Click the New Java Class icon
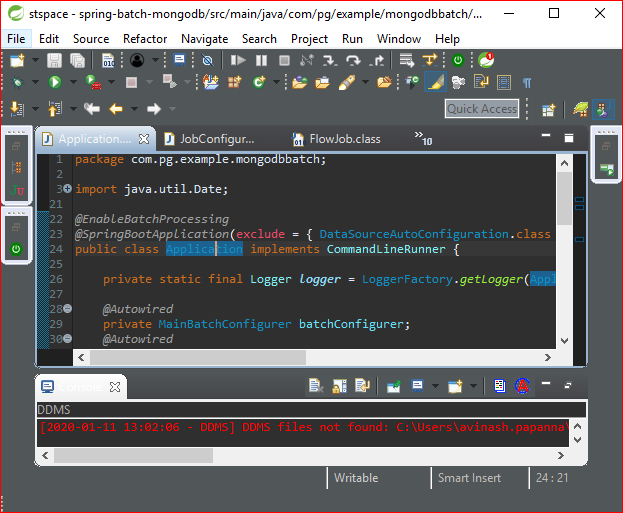The image size is (623, 513). tap(259, 82)
